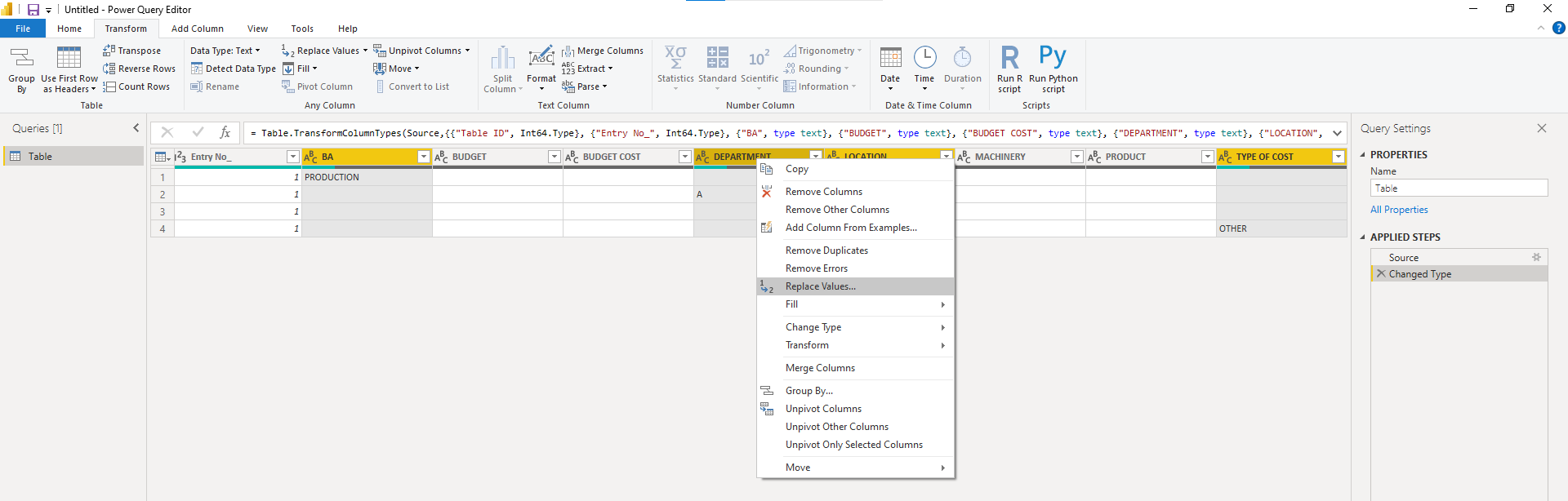Click the Time column icon
1568x501 pixels.
pyautogui.click(x=924, y=57)
